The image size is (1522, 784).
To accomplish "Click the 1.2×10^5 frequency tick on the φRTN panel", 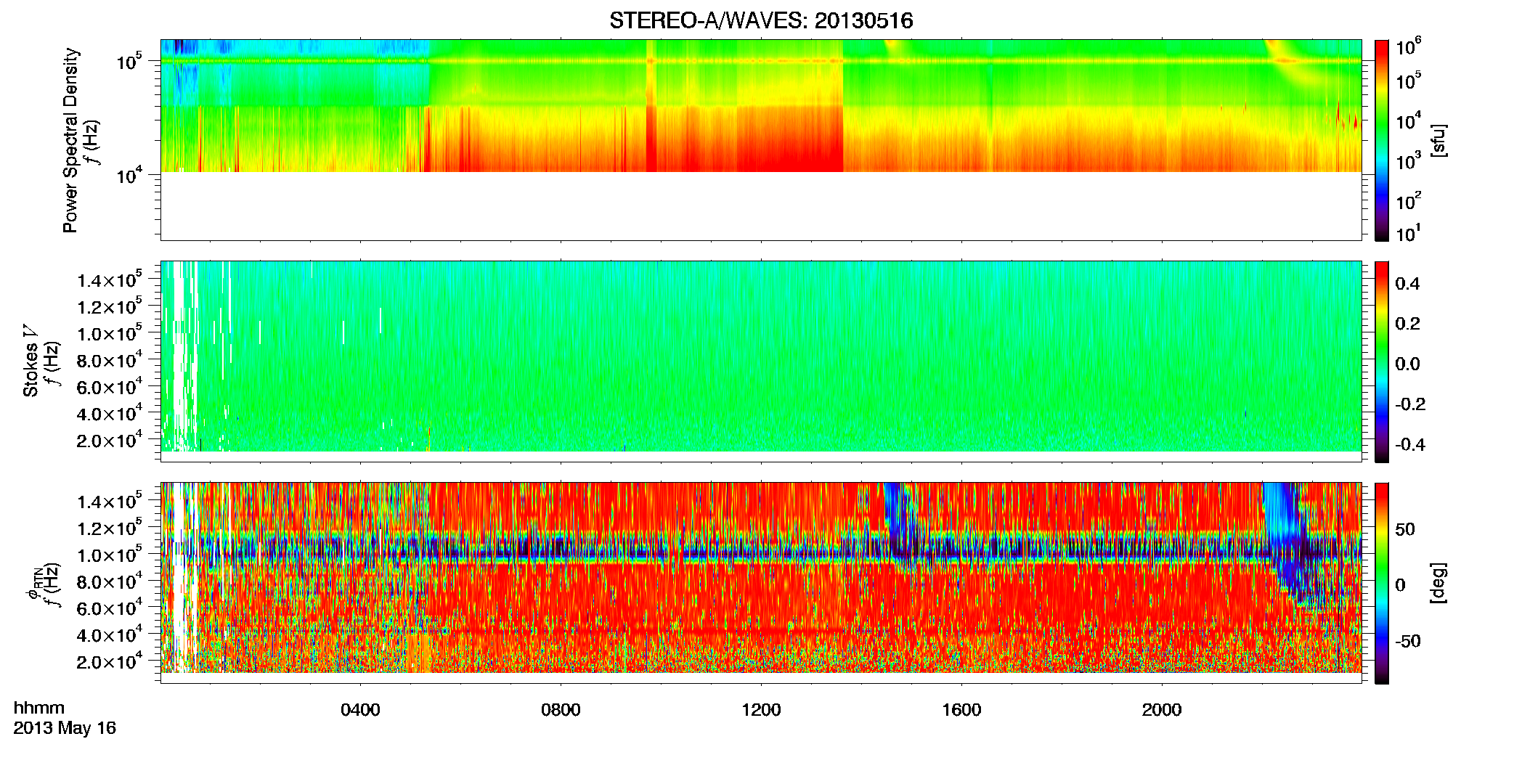I will [110, 528].
